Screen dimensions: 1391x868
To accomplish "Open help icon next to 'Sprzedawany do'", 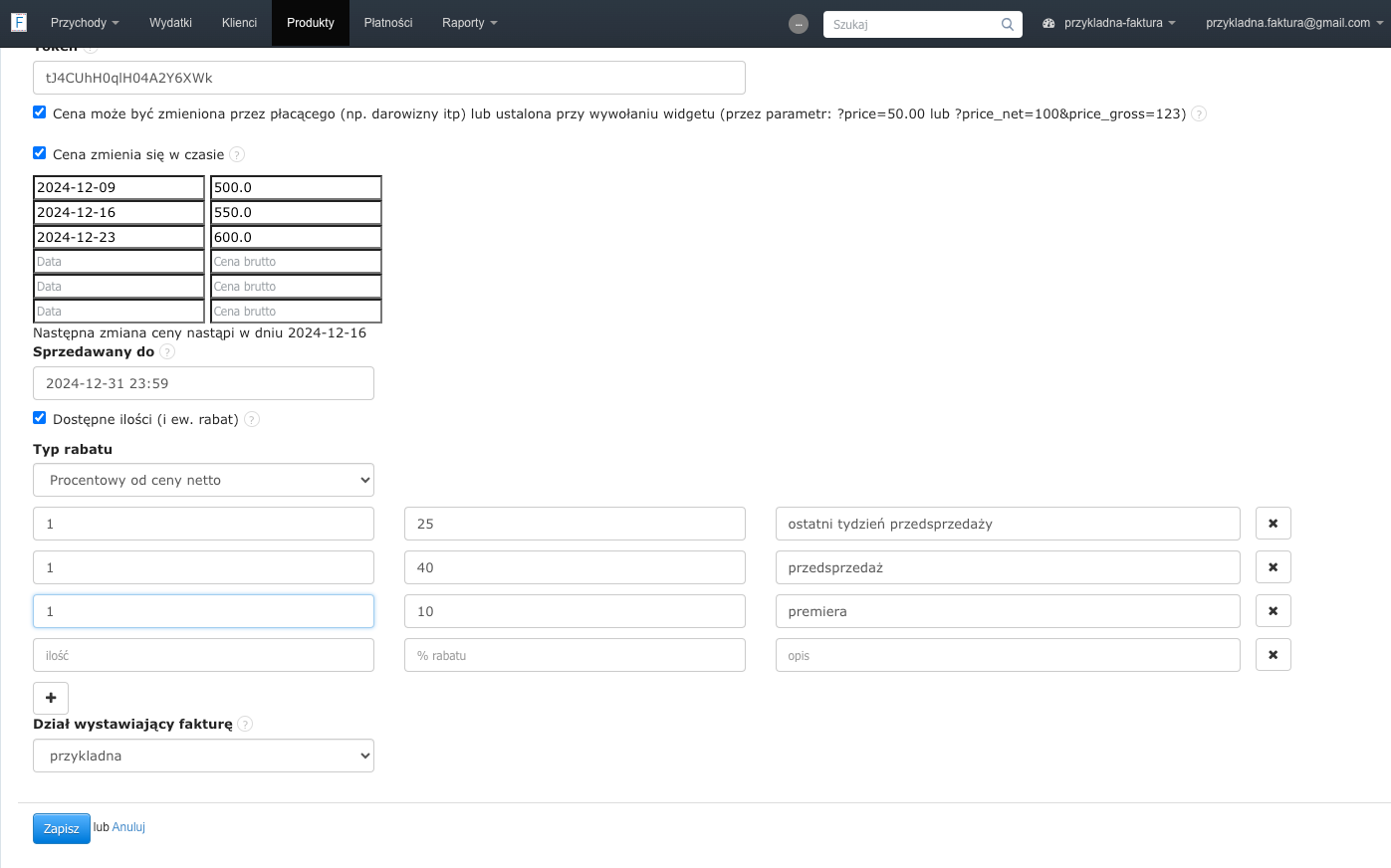I will pos(167,351).
